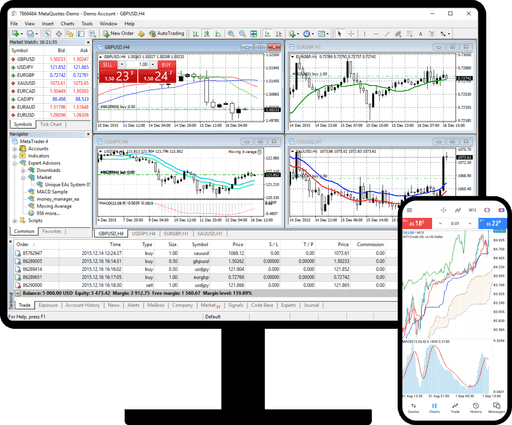512x425 pixels.
Task: Tap the crosshair icon in phone app
Action: pyautogui.click(x=443, y=210)
